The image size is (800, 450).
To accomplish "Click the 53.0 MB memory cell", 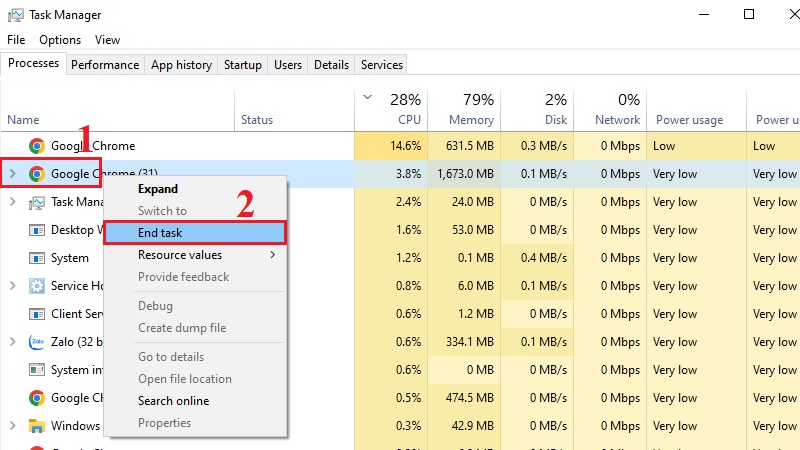I will point(464,230).
